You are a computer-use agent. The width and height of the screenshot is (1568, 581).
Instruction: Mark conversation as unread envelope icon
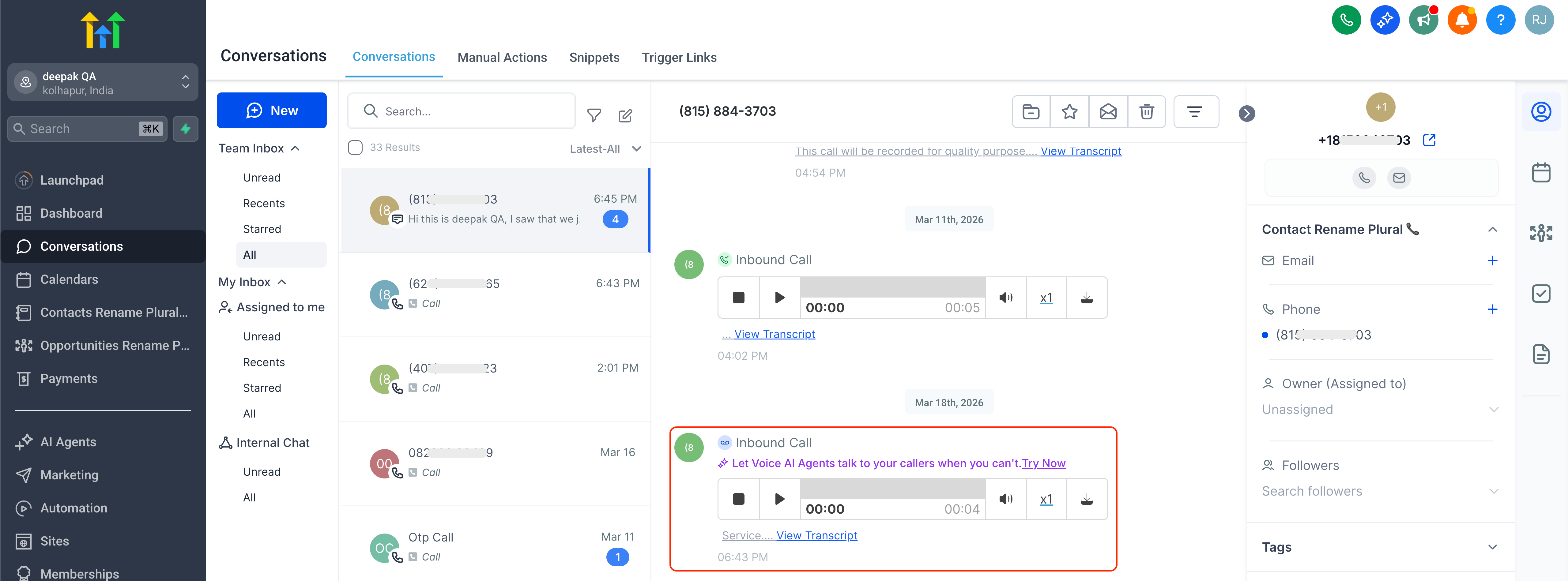point(1108,111)
